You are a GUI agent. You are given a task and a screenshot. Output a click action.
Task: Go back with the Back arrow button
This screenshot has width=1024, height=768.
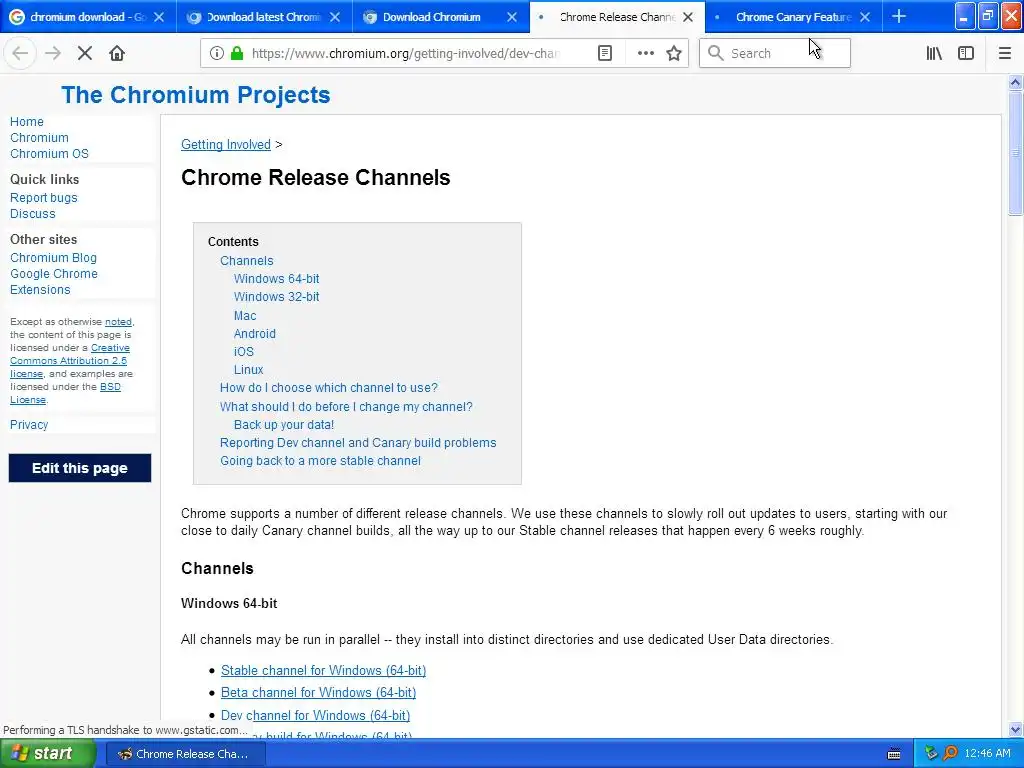pyautogui.click(x=20, y=54)
